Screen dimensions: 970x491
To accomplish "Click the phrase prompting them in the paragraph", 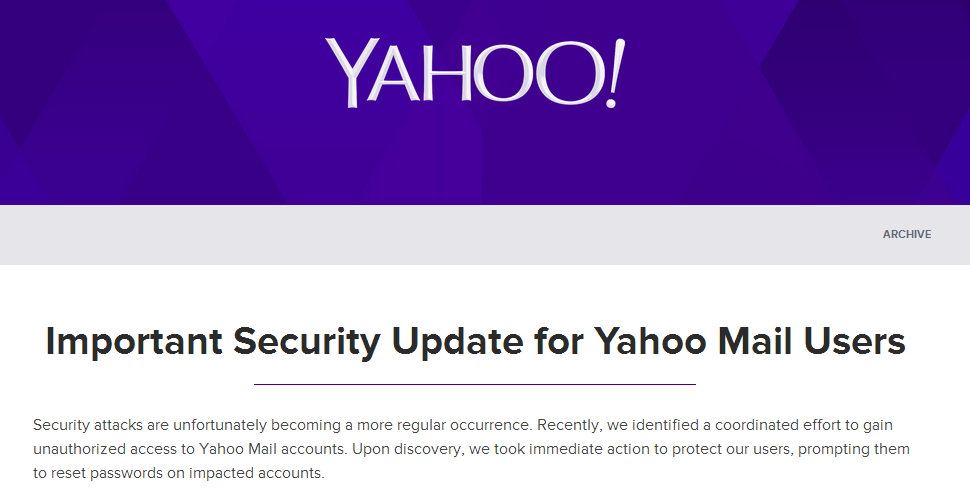I will click(854, 449).
